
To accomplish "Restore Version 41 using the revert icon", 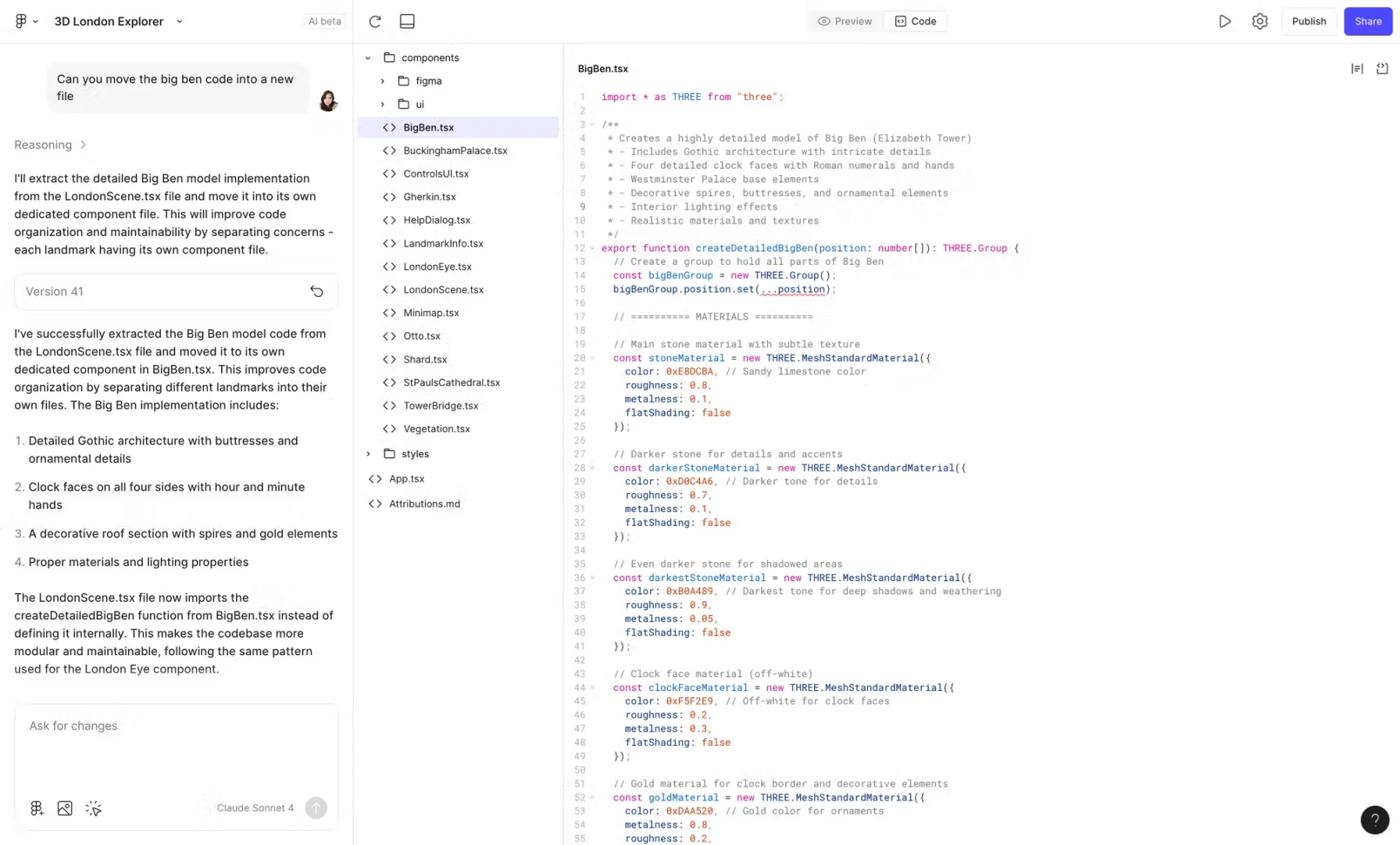I will 317,292.
